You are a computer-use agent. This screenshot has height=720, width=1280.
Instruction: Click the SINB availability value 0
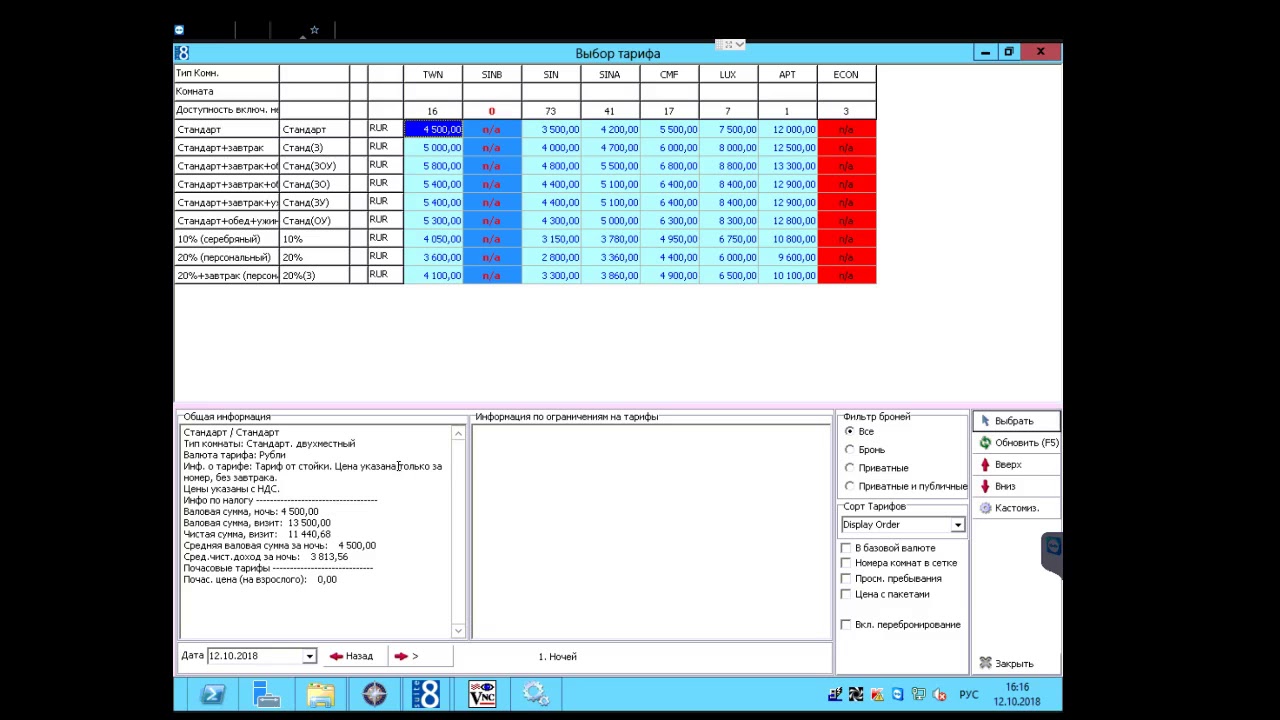[x=491, y=111]
